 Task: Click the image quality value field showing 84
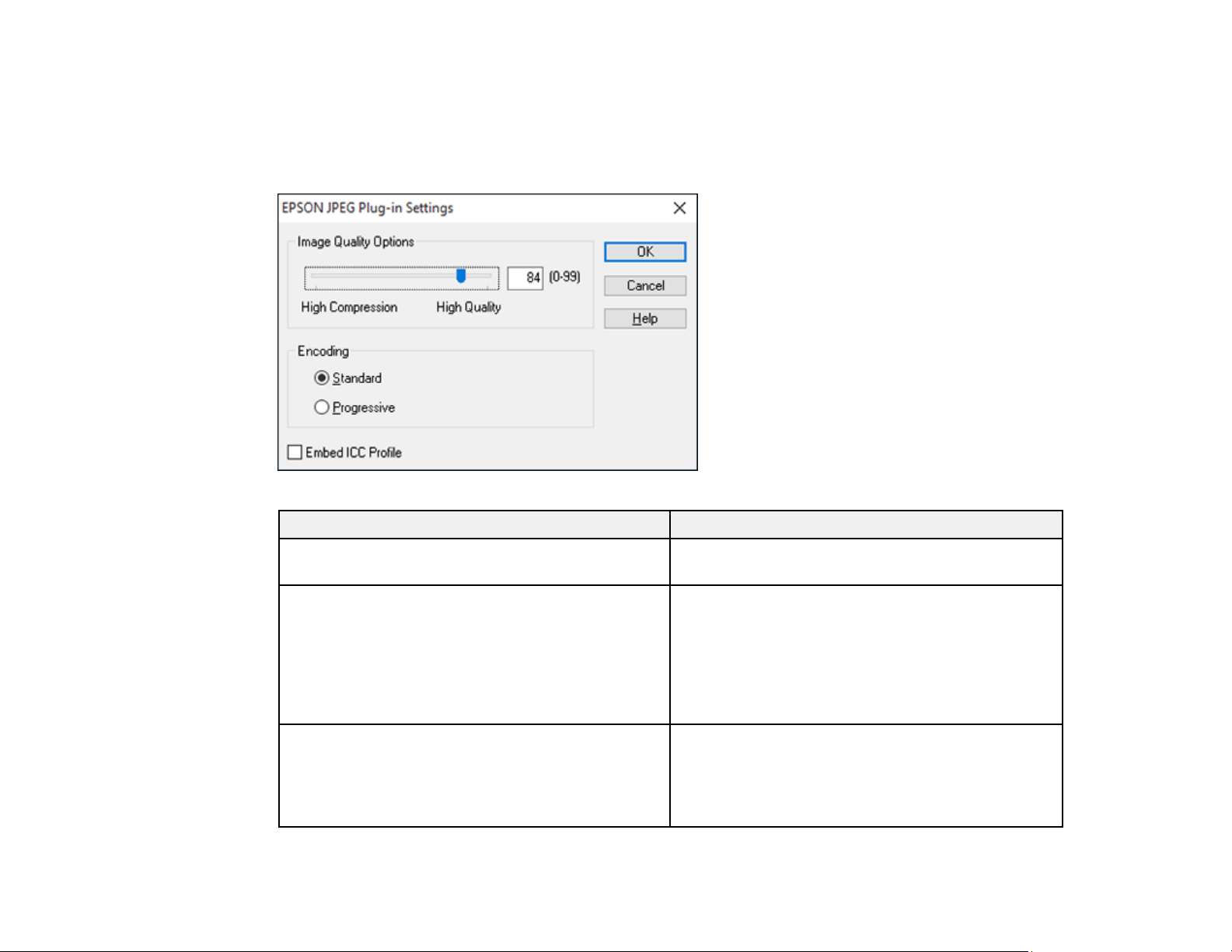pyautogui.click(x=525, y=278)
